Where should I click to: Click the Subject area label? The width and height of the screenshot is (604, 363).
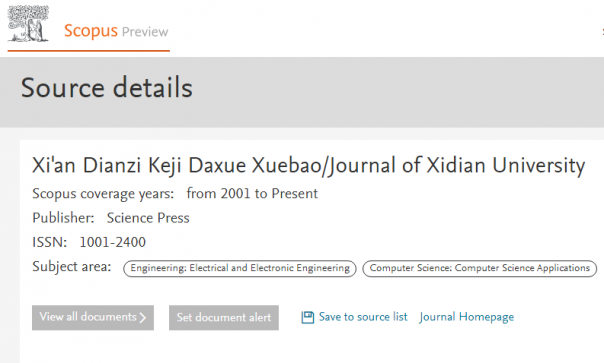click(x=72, y=267)
